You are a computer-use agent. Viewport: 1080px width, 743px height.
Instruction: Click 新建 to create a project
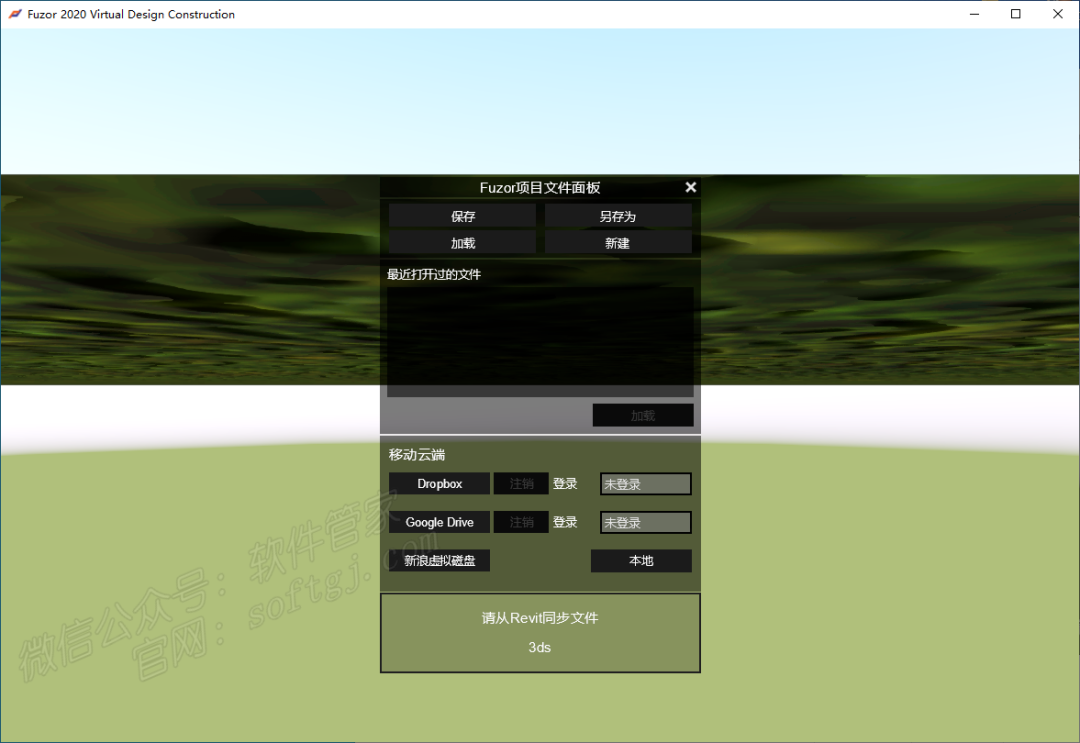coord(618,243)
